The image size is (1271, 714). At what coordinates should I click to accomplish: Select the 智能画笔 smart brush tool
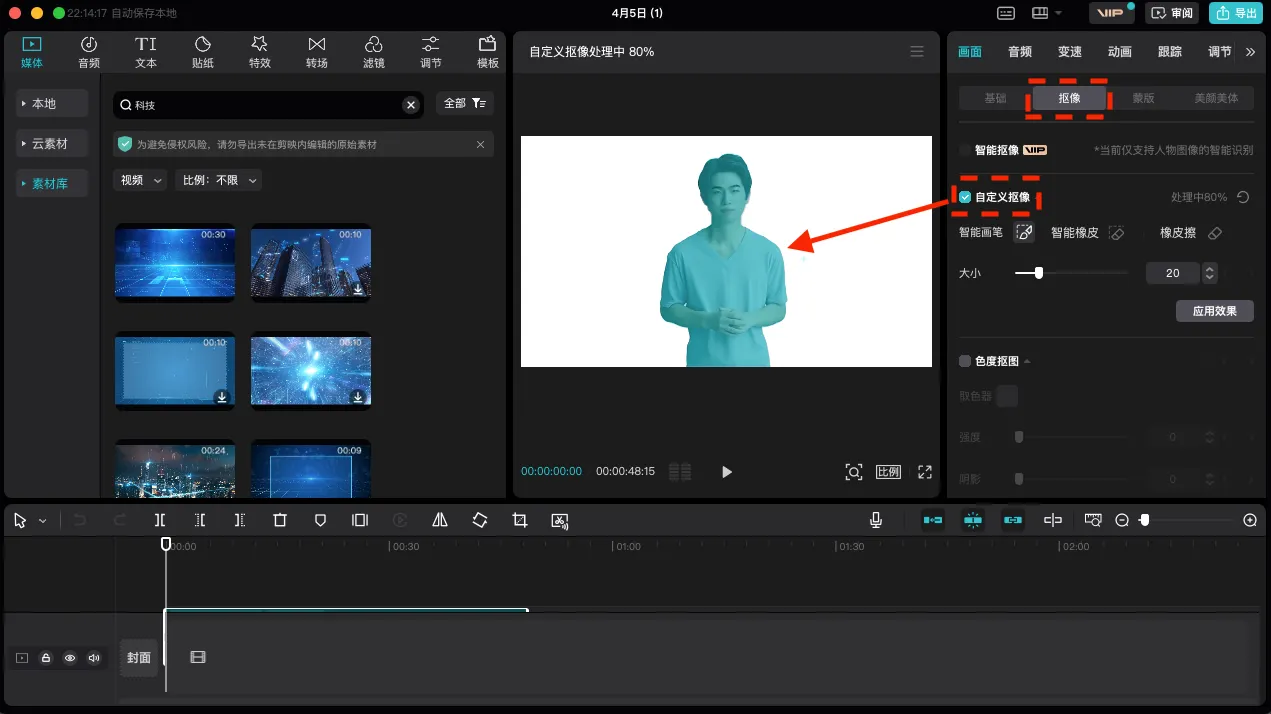[1023, 232]
